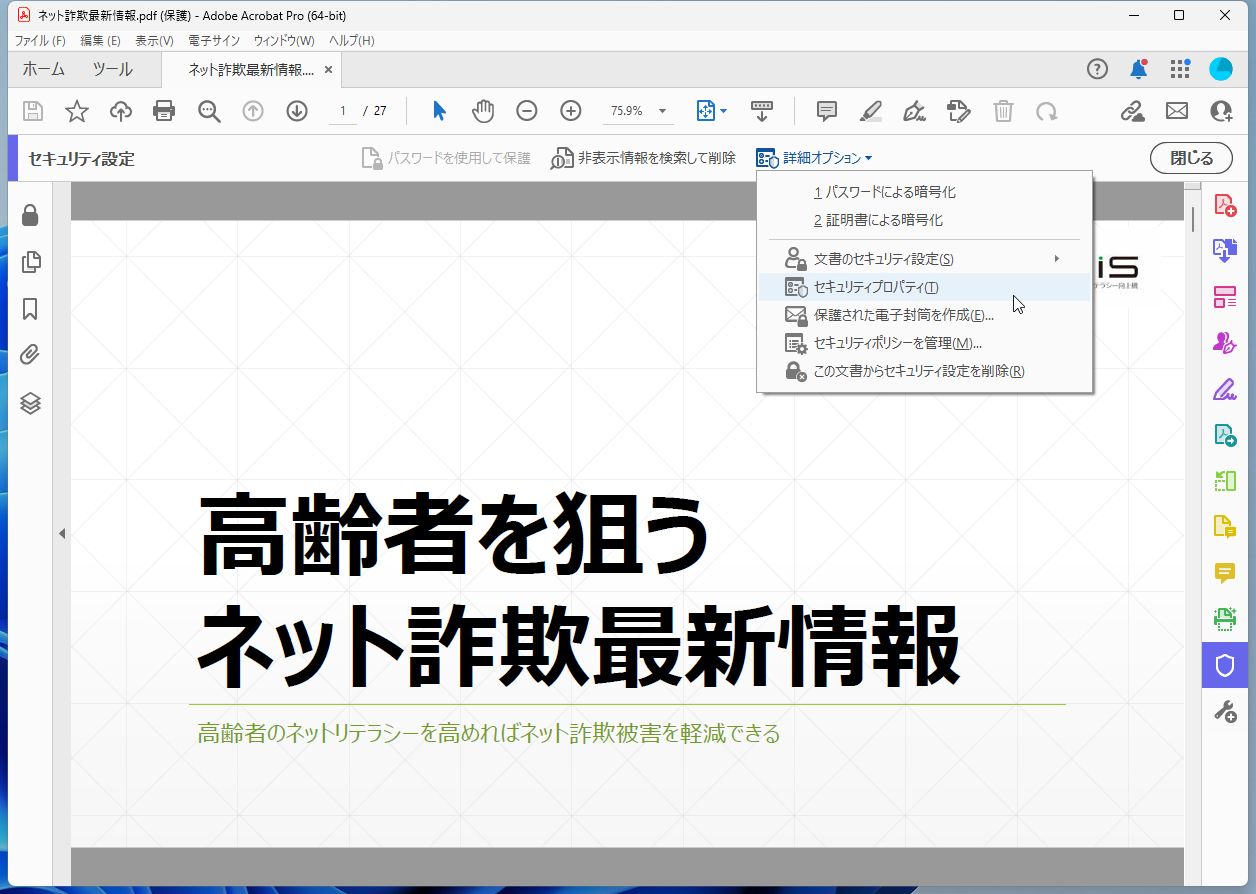
Task: Add a sticky note comment
Action: pos(827,111)
